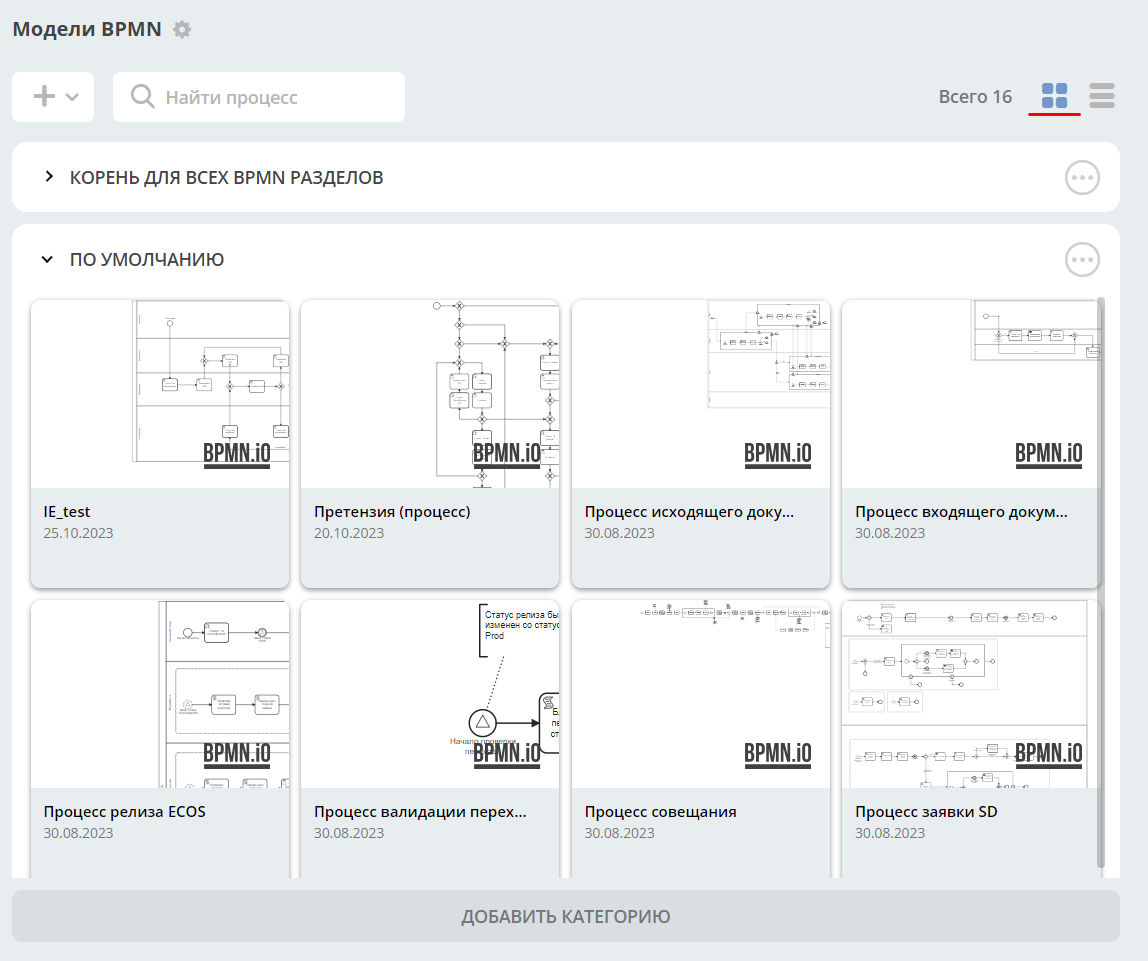This screenshot has width=1148, height=961.
Task: Open Процесс совещания thumbnail
Action: click(701, 694)
